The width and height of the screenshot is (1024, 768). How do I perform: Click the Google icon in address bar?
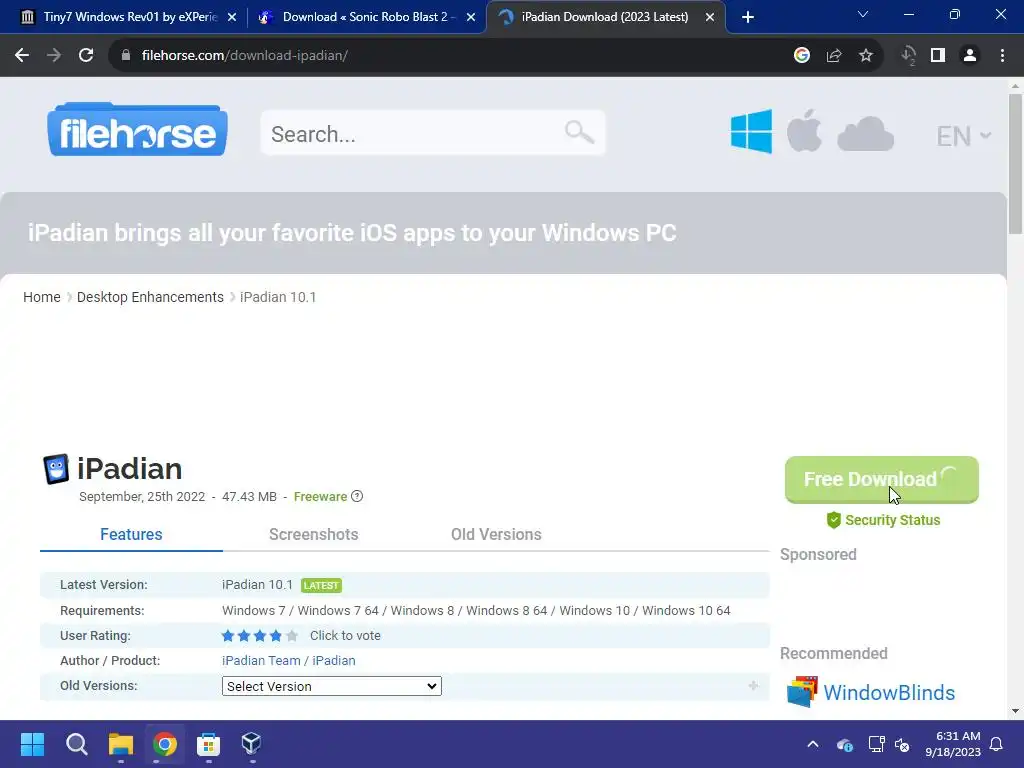tap(802, 56)
